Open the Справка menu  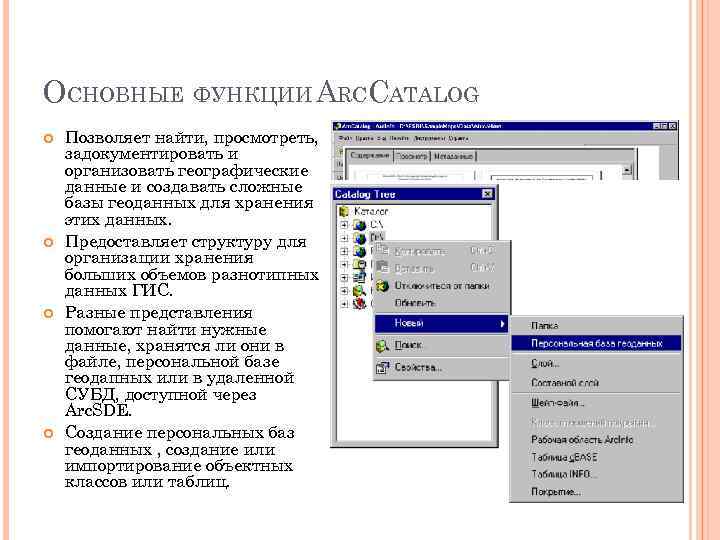[458, 138]
